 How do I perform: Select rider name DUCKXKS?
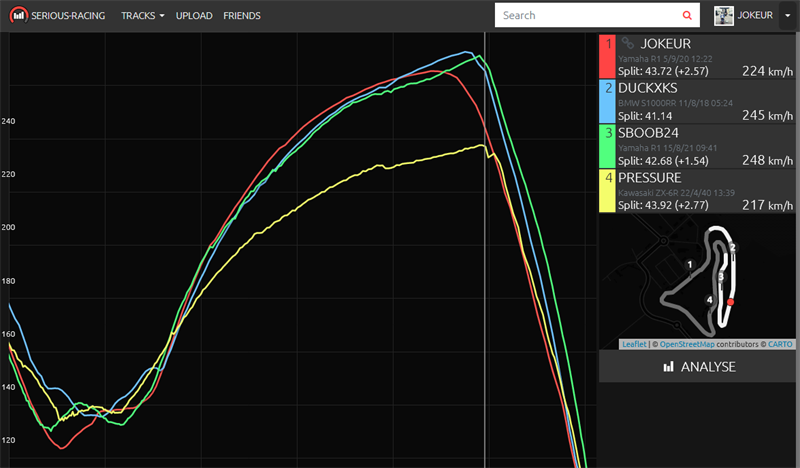[648, 88]
